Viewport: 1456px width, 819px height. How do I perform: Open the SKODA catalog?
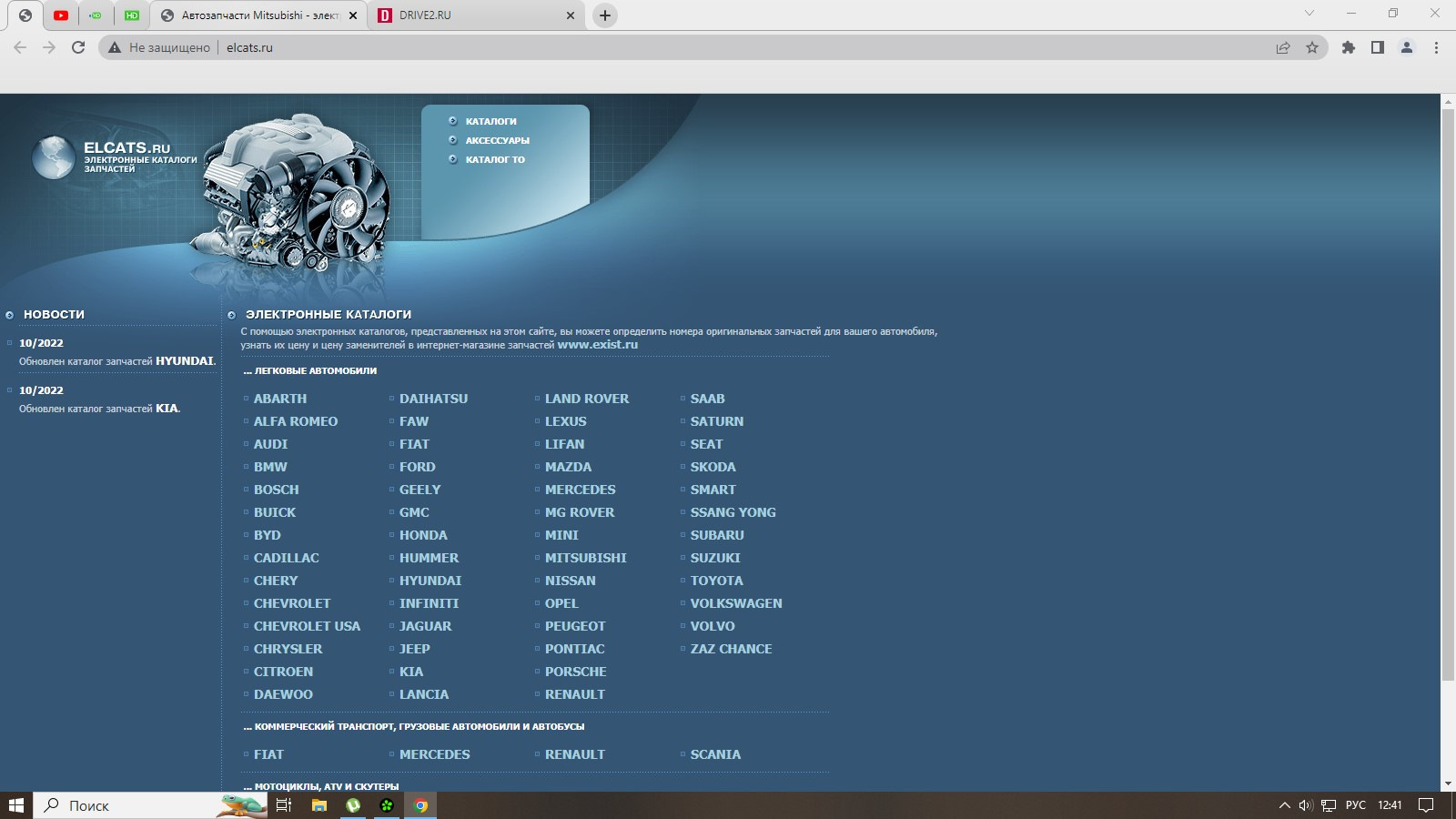tap(713, 467)
